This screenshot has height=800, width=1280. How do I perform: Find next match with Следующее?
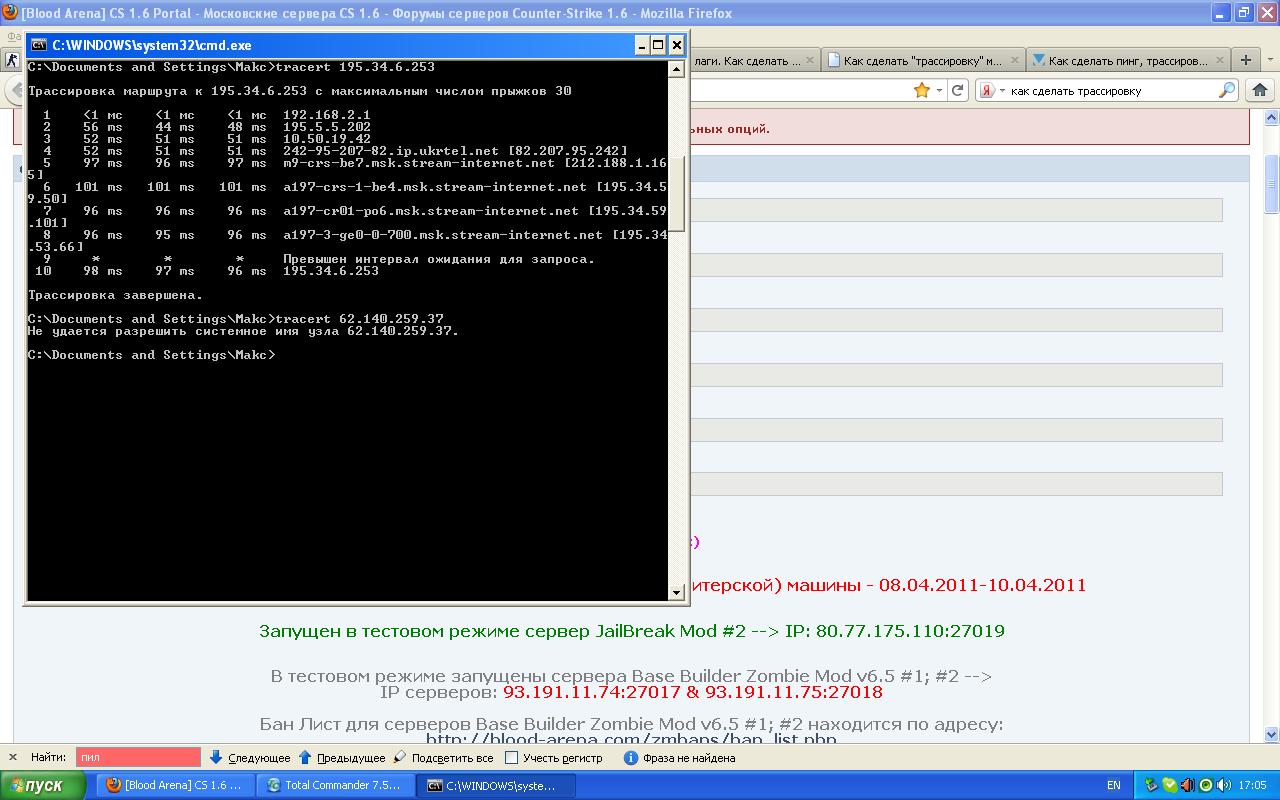point(250,757)
